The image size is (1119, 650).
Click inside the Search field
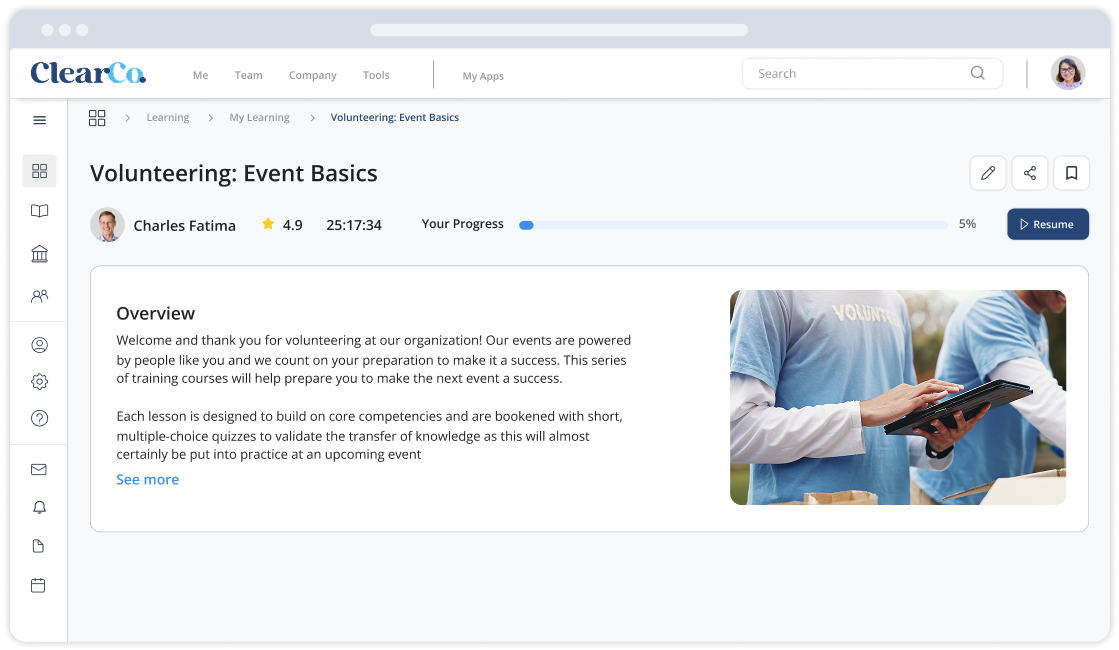tap(872, 73)
